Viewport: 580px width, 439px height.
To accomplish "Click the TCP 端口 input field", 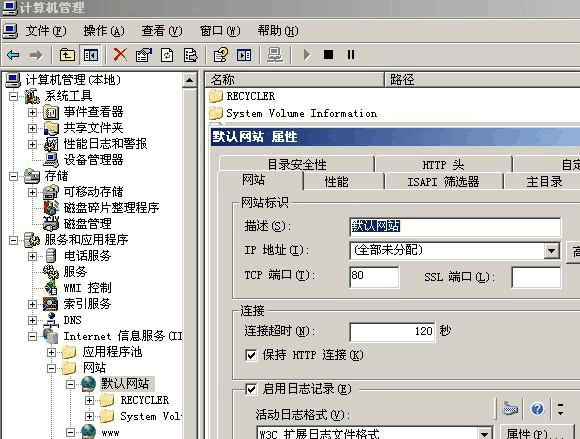I will click(374, 277).
